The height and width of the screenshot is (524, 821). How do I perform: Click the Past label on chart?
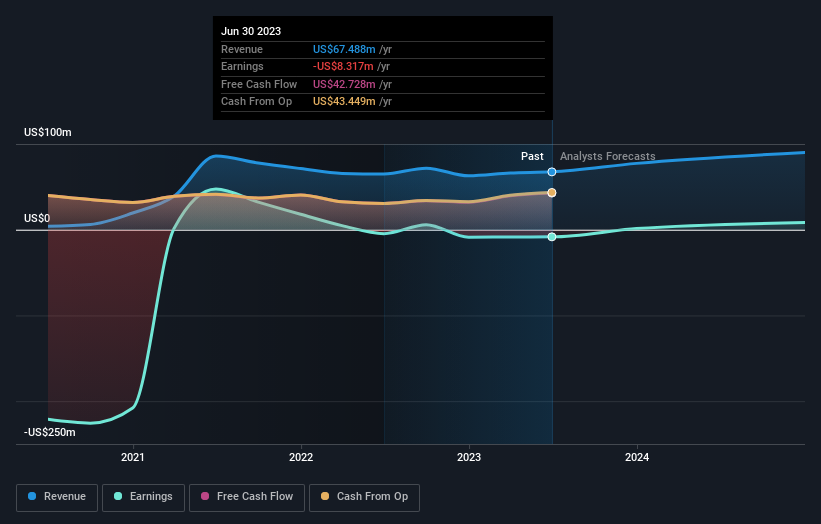coord(532,156)
